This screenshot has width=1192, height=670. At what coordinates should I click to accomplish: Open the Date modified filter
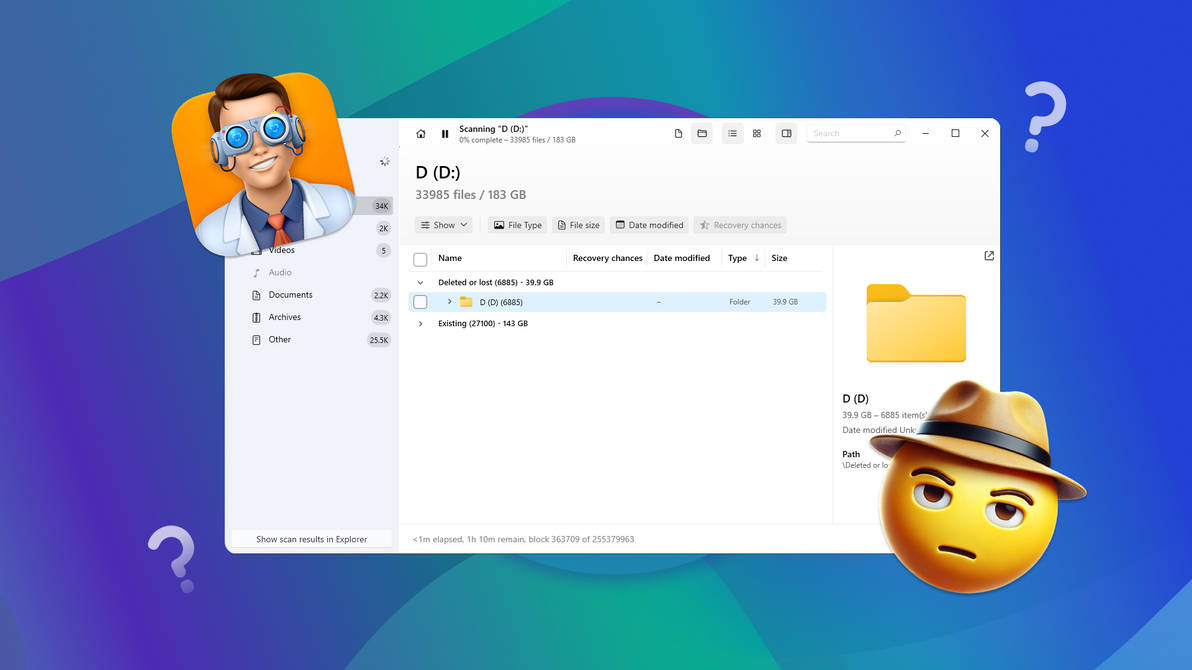[x=649, y=225]
